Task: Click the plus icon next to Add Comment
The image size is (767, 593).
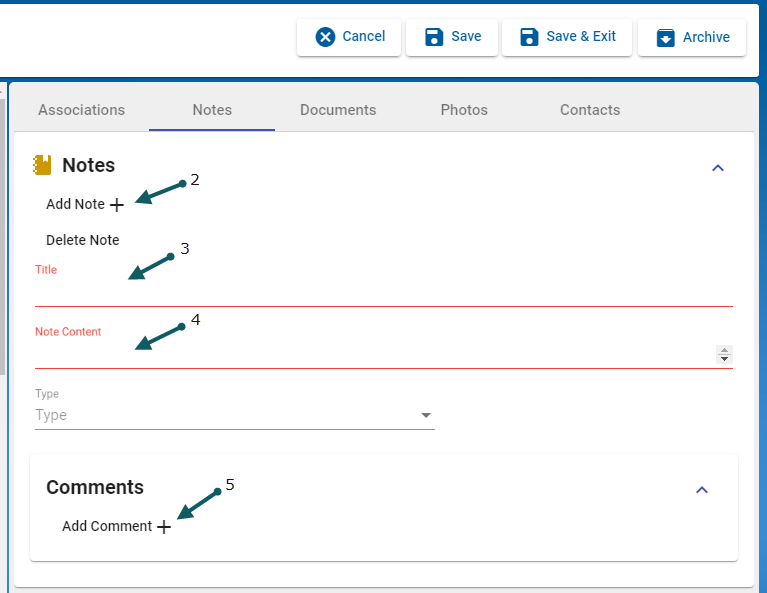Action: (x=164, y=527)
